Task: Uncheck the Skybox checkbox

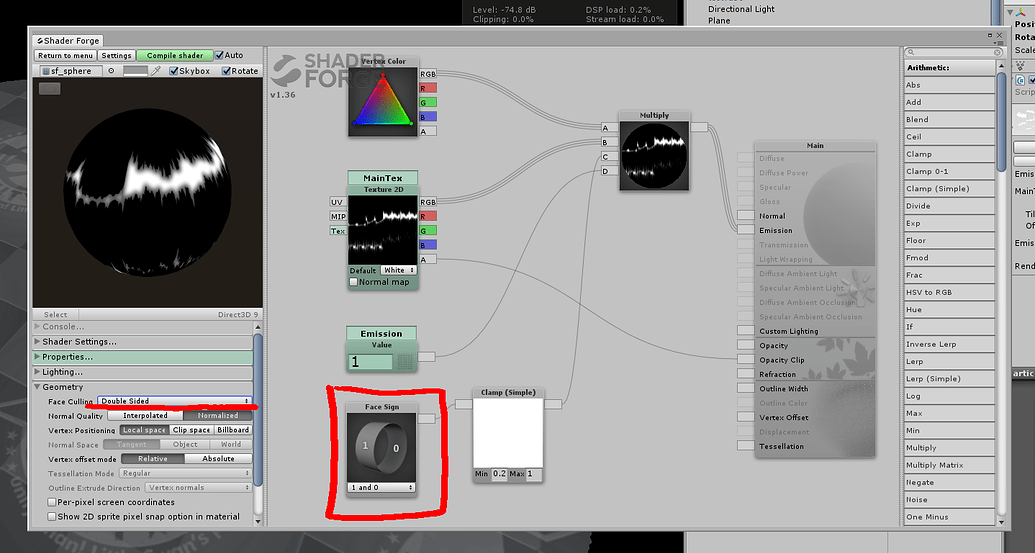Action: (x=174, y=71)
